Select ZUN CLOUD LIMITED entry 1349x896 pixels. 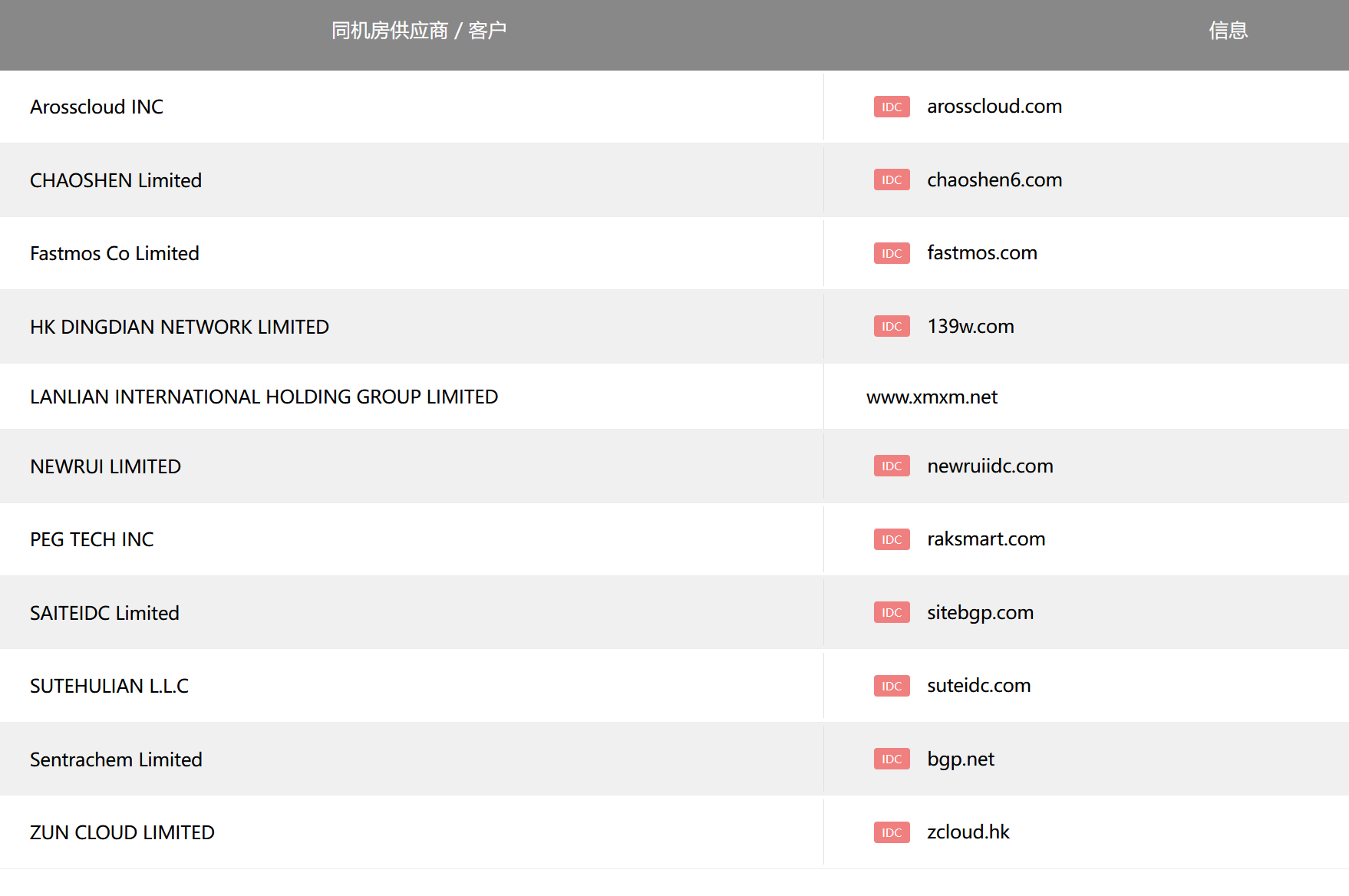tap(122, 832)
